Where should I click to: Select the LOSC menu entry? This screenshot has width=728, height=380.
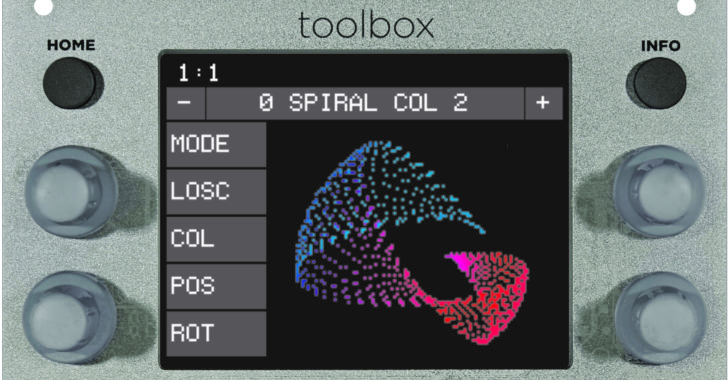(x=216, y=191)
